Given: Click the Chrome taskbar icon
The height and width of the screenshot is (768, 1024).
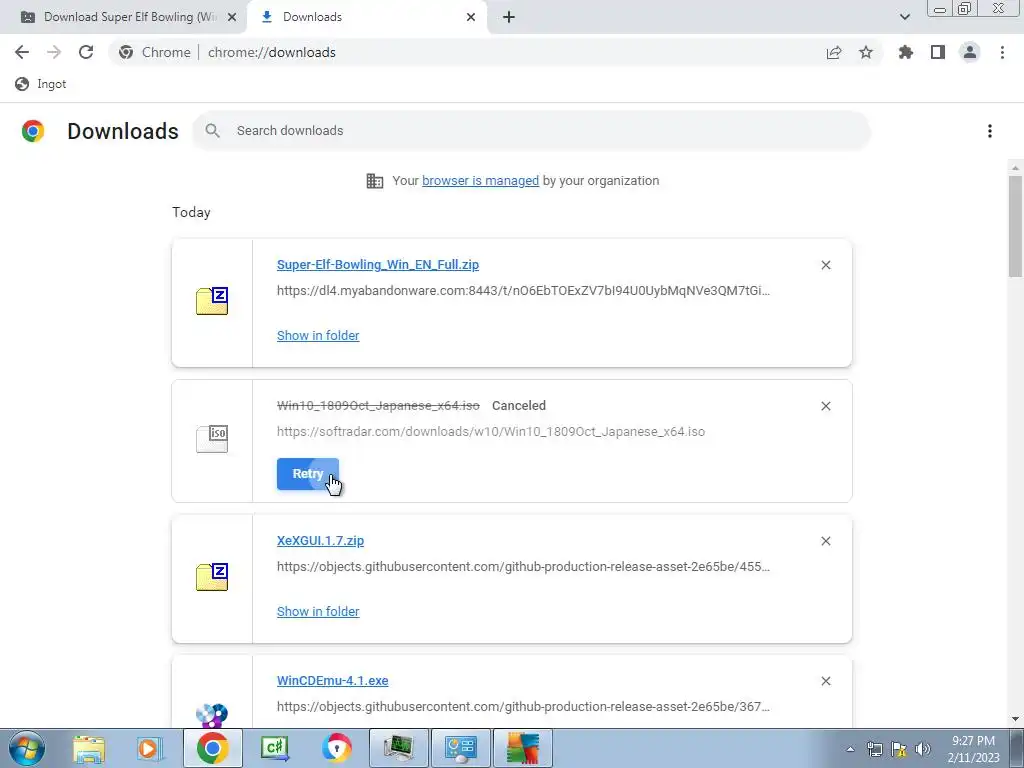Looking at the screenshot, I should pyautogui.click(x=212, y=748).
